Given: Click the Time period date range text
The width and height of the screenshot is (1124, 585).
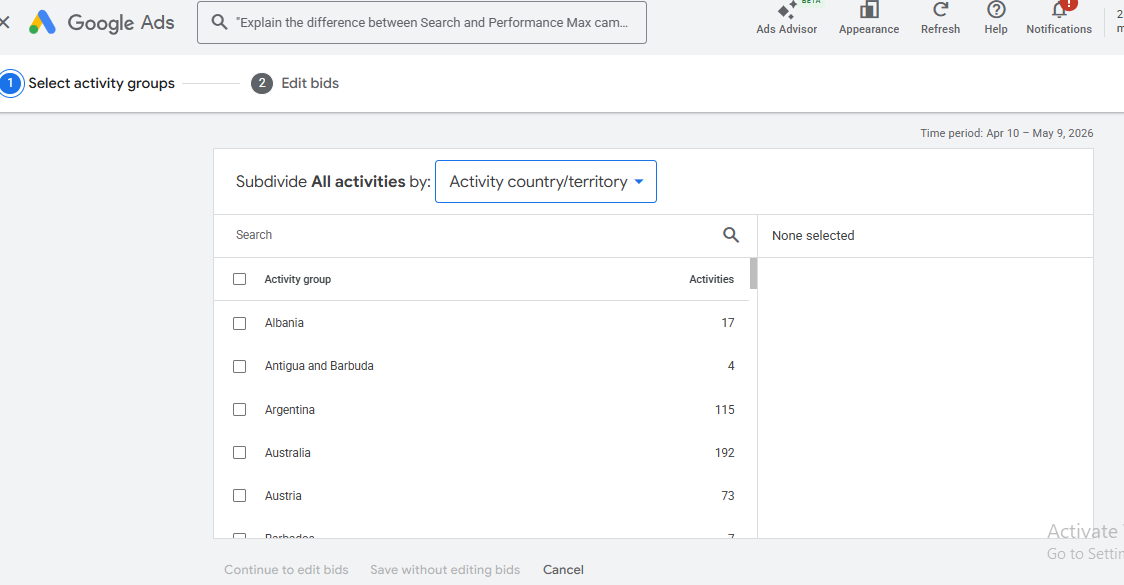Looking at the screenshot, I should [1006, 133].
